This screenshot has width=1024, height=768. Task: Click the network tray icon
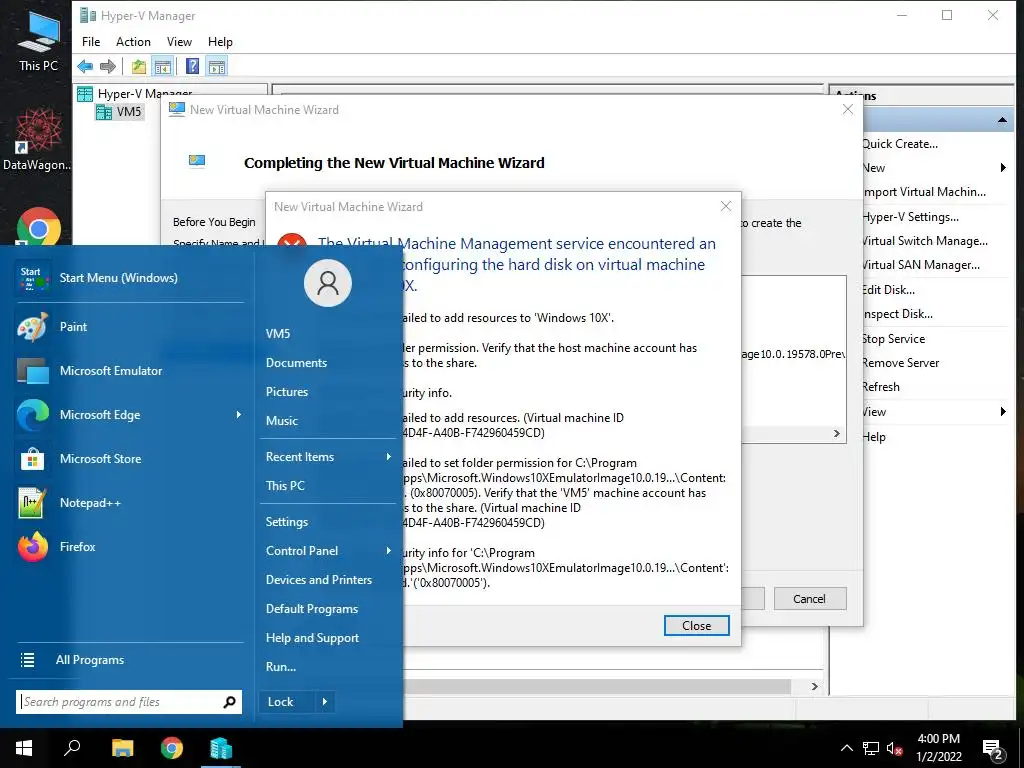(871, 748)
